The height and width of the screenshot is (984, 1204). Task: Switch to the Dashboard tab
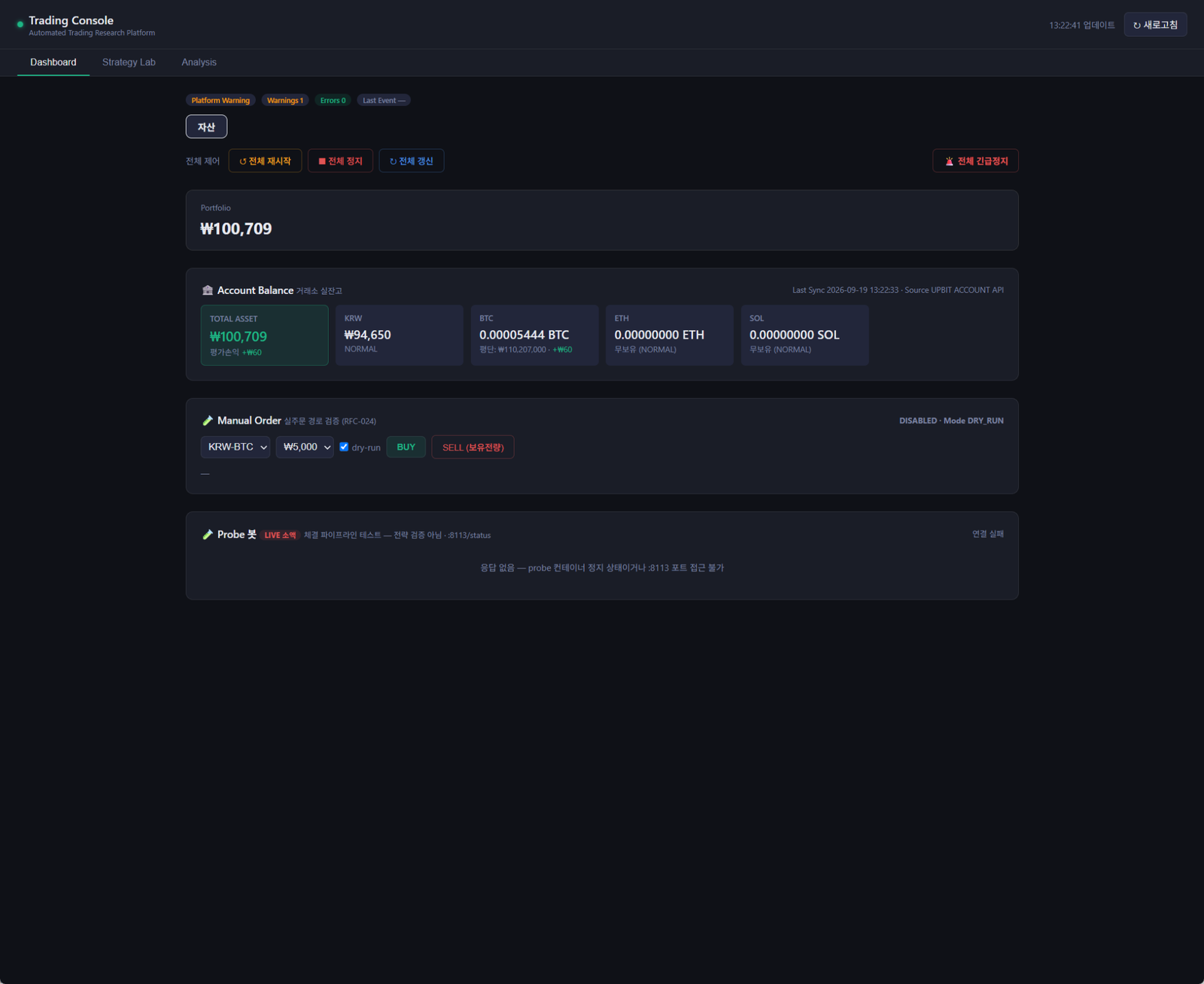click(53, 62)
